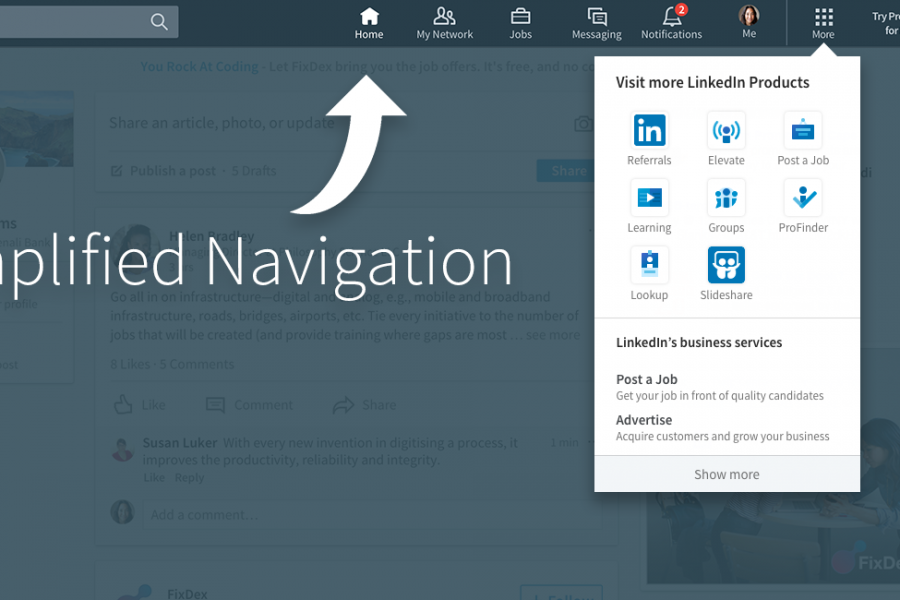Image resolution: width=900 pixels, height=600 pixels.
Task: Open the Lookup product
Action: click(649, 274)
